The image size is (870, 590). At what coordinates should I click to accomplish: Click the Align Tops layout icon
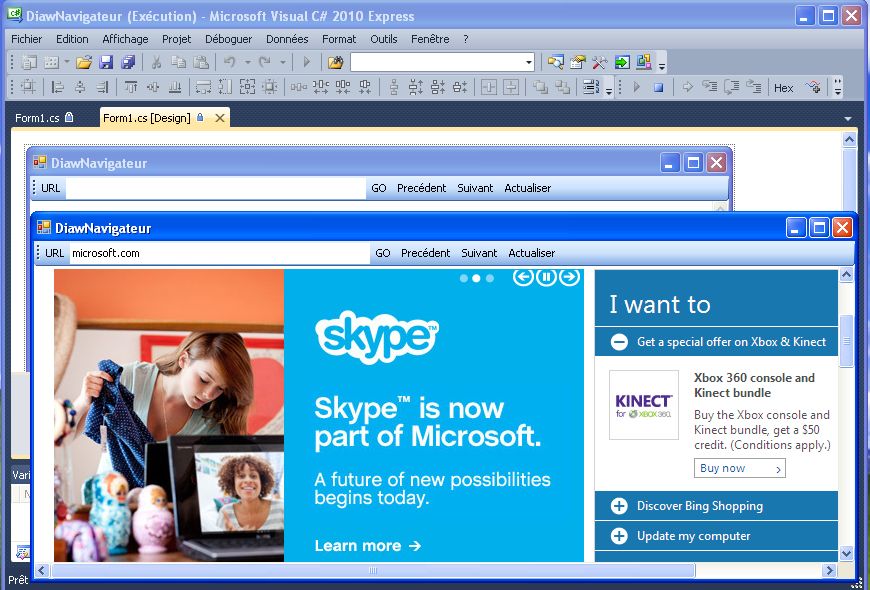131,87
